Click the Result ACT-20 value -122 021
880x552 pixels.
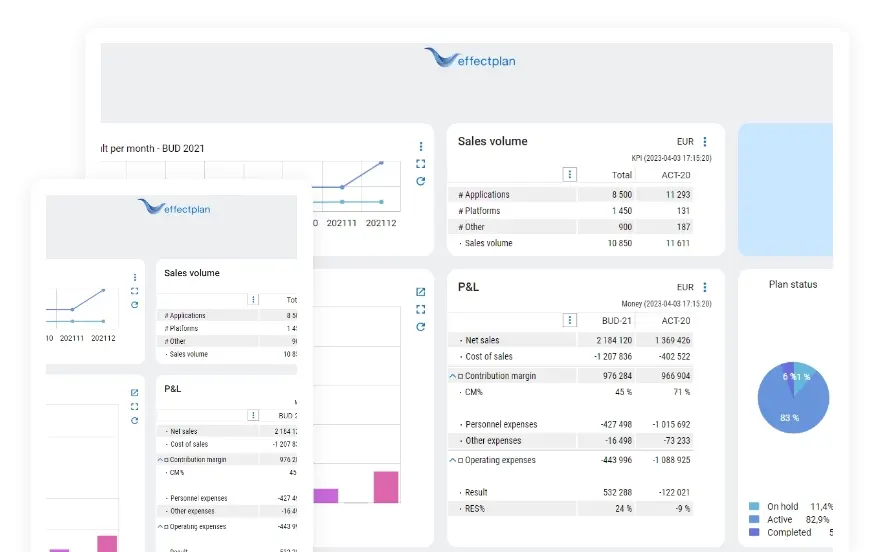click(x=674, y=493)
